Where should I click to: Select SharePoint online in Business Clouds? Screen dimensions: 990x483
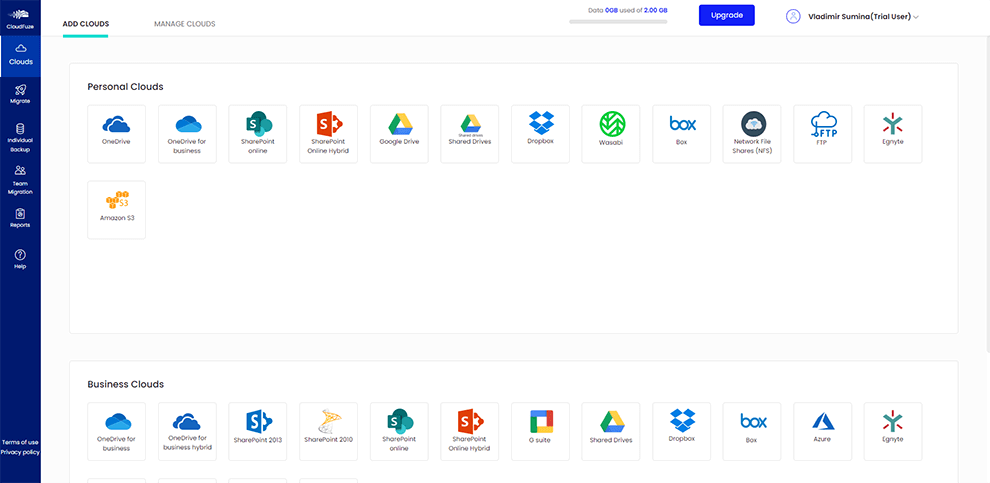399,431
